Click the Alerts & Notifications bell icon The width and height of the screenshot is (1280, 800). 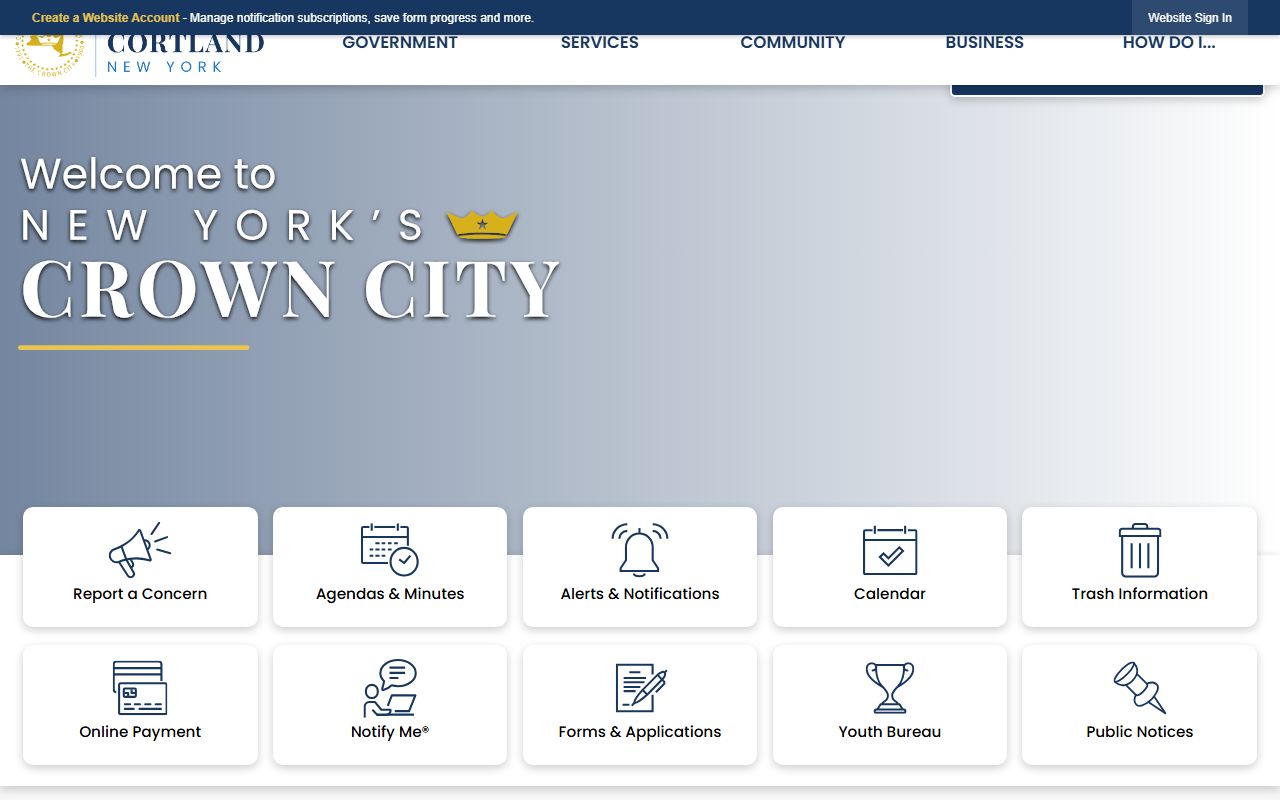tap(640, 549)
